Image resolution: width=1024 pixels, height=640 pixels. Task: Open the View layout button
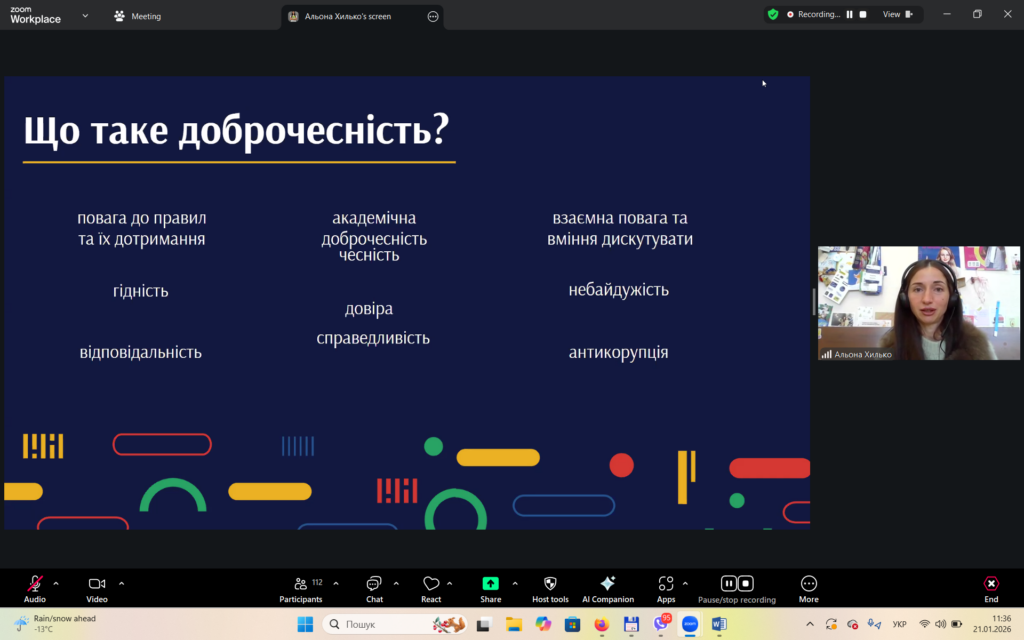(x=896, y=14)
